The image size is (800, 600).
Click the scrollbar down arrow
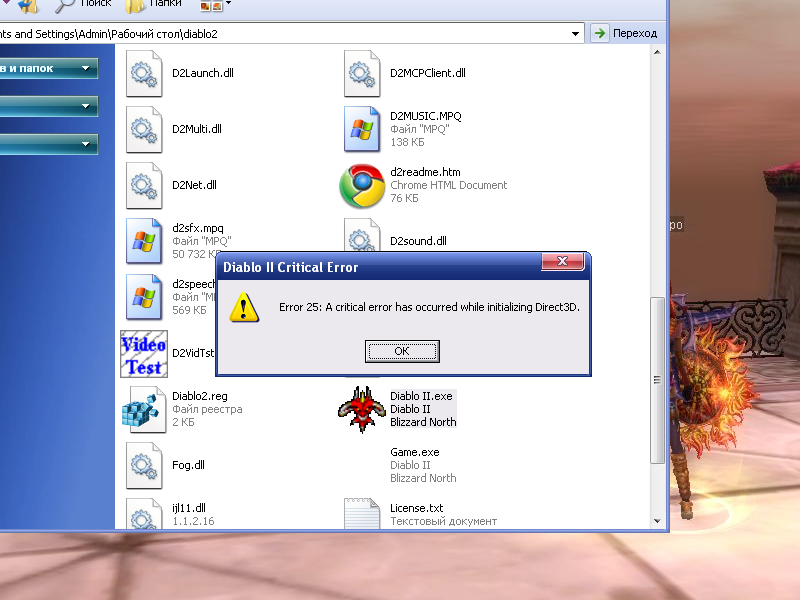(657, 521)
